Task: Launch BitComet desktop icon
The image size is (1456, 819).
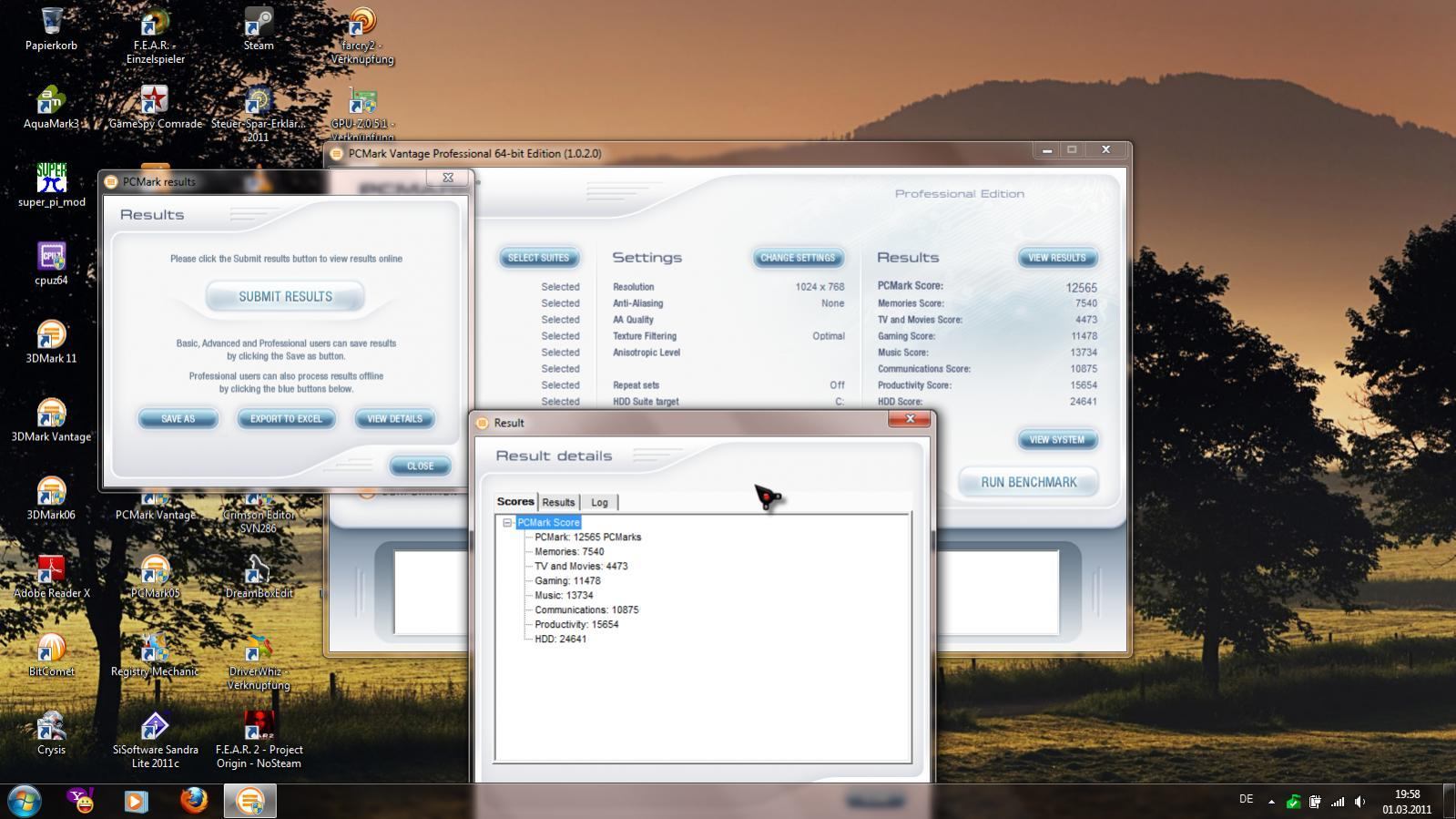Action: point(51,657)
